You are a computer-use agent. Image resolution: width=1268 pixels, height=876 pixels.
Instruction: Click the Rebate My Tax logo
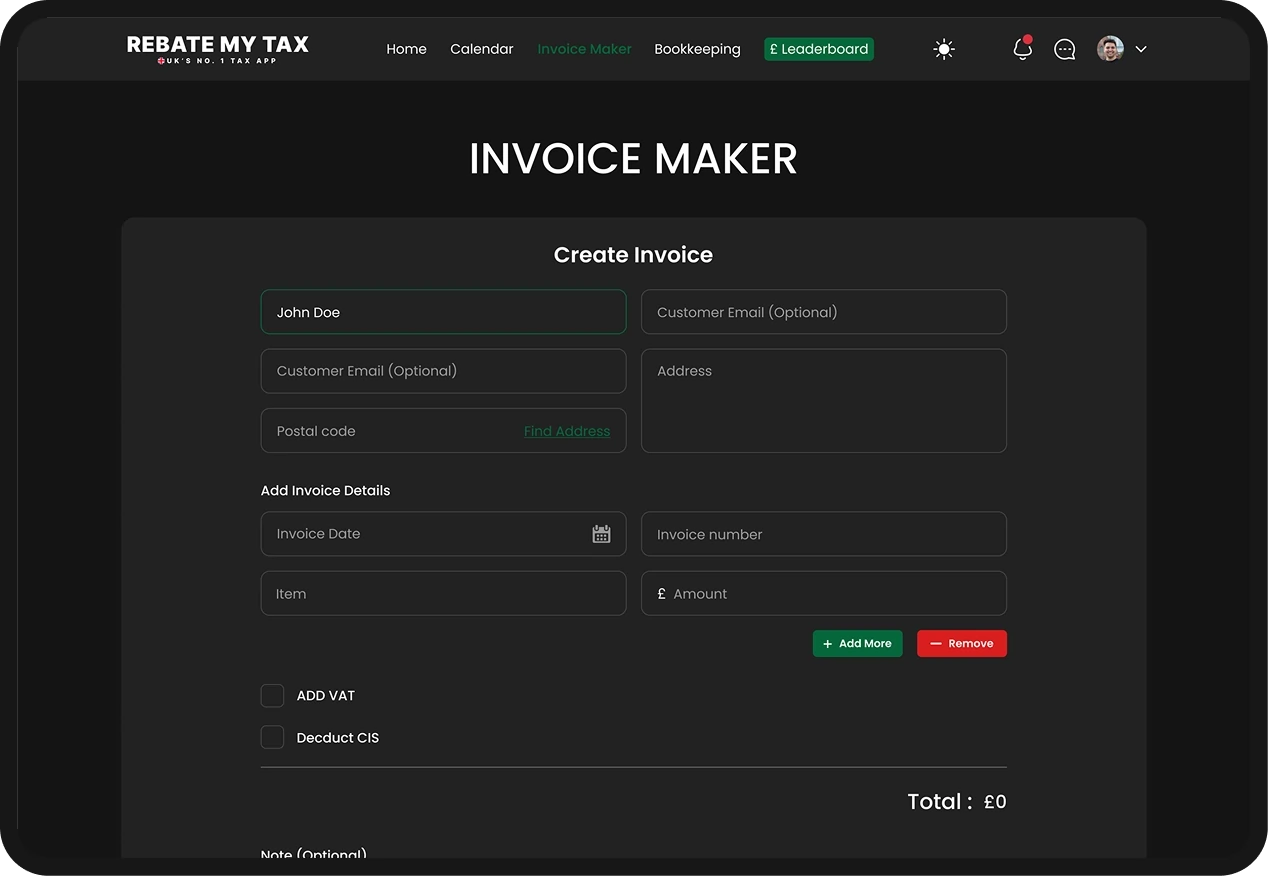pos(218,49)
